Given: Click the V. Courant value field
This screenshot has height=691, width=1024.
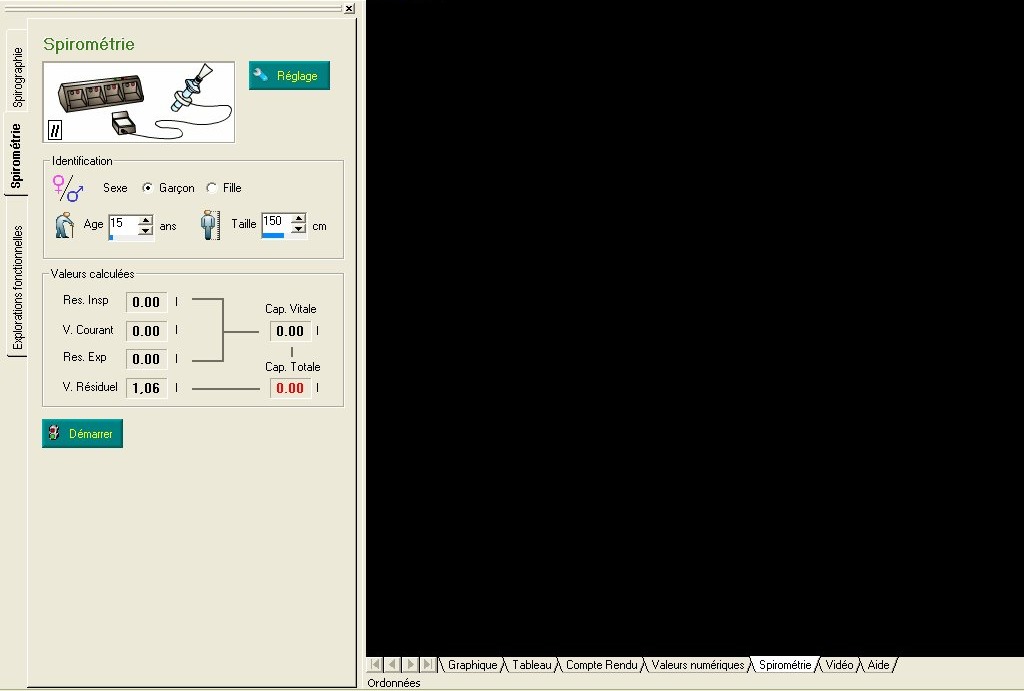Looking at the screenshot, I should 146,331.
